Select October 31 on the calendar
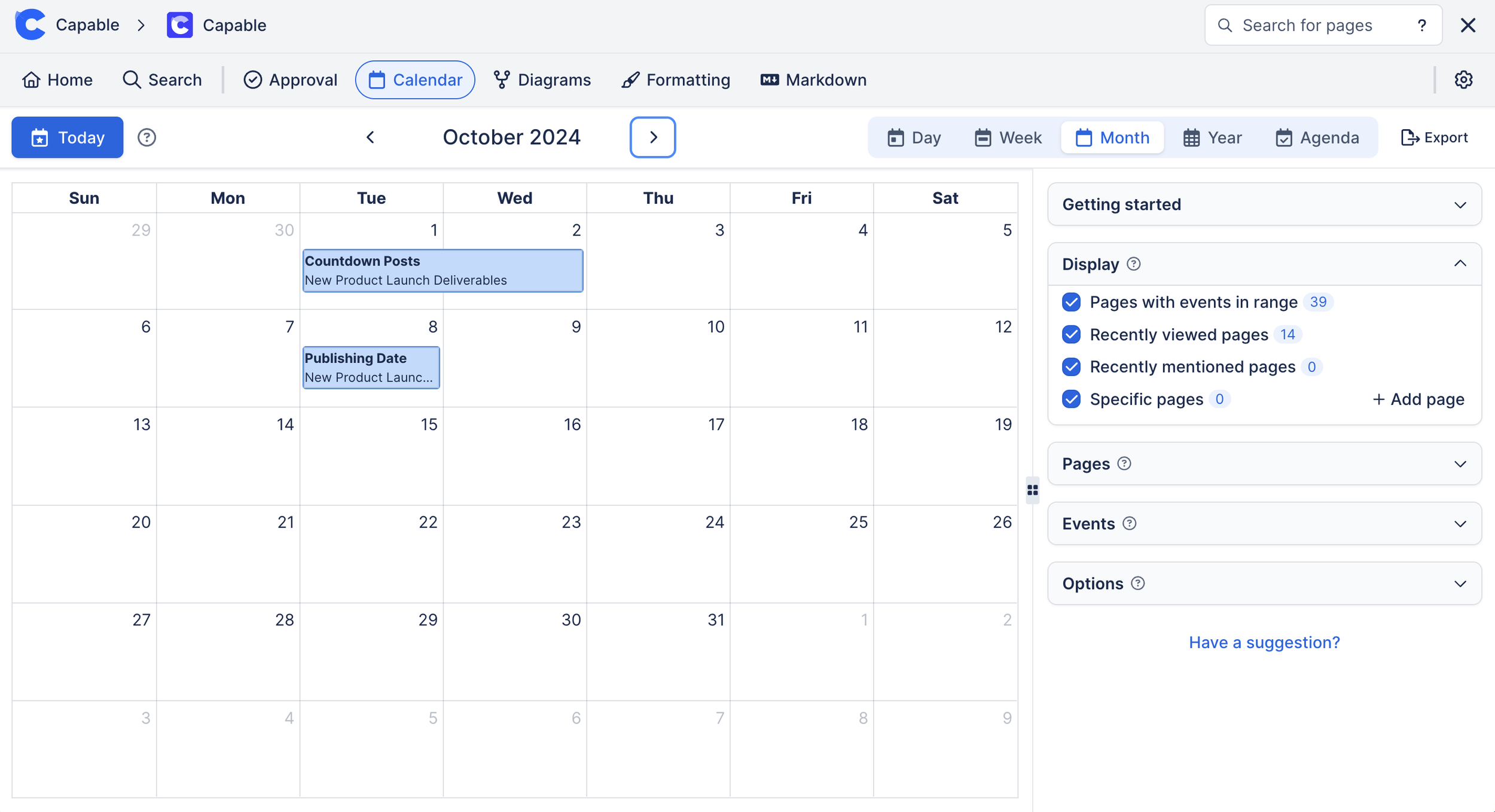This screenshot has height=812, width=1495. [x=658, y=652]
